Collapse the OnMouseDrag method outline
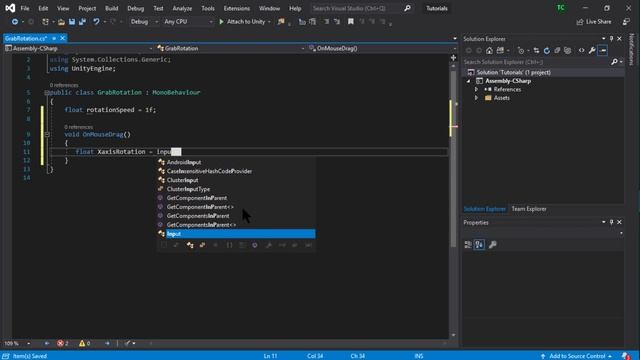This screenshot has height=360, width=640. [x=47, y=134]
